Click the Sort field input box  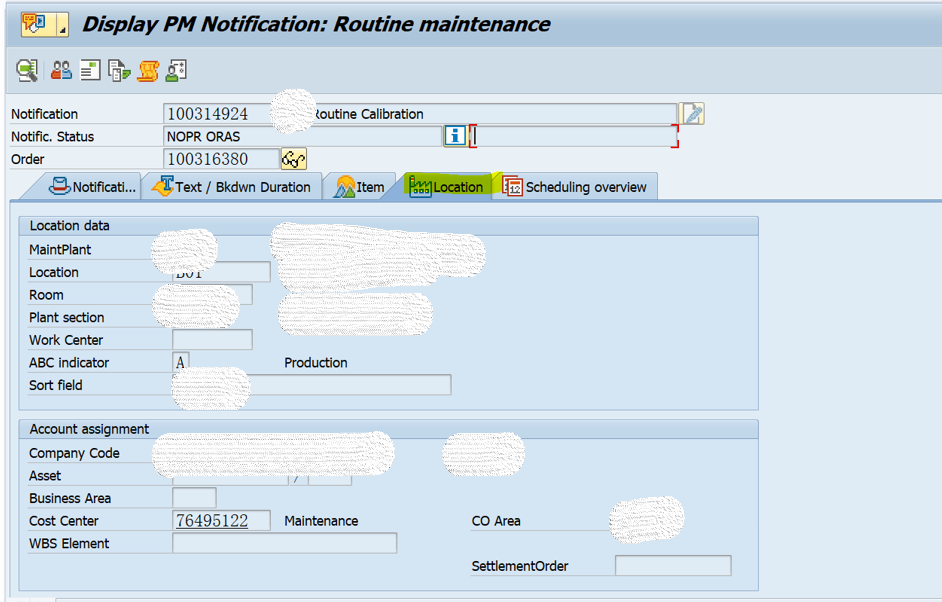312,385
